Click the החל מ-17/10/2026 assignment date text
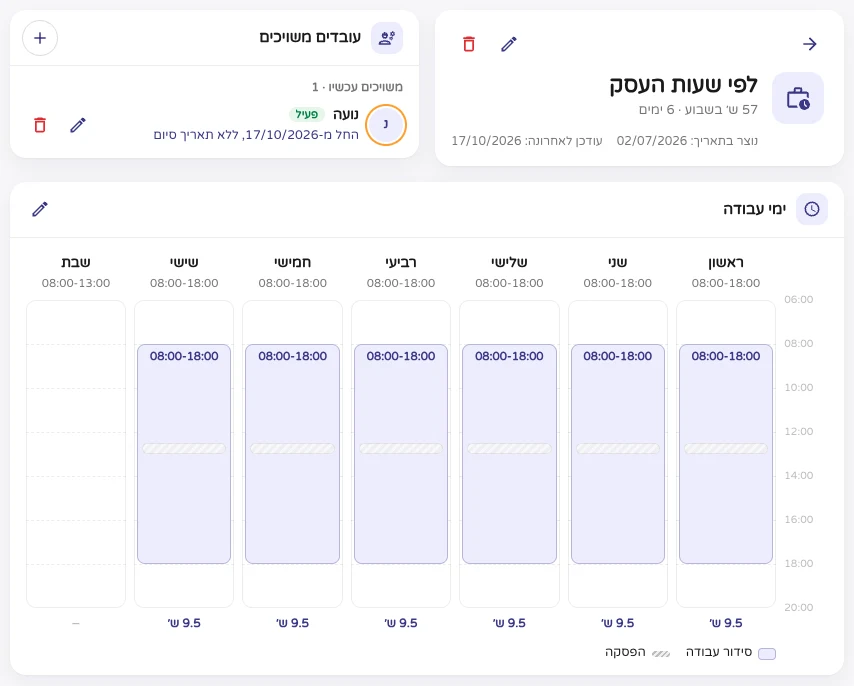This screenshot has height=686, width=854. 256,134
